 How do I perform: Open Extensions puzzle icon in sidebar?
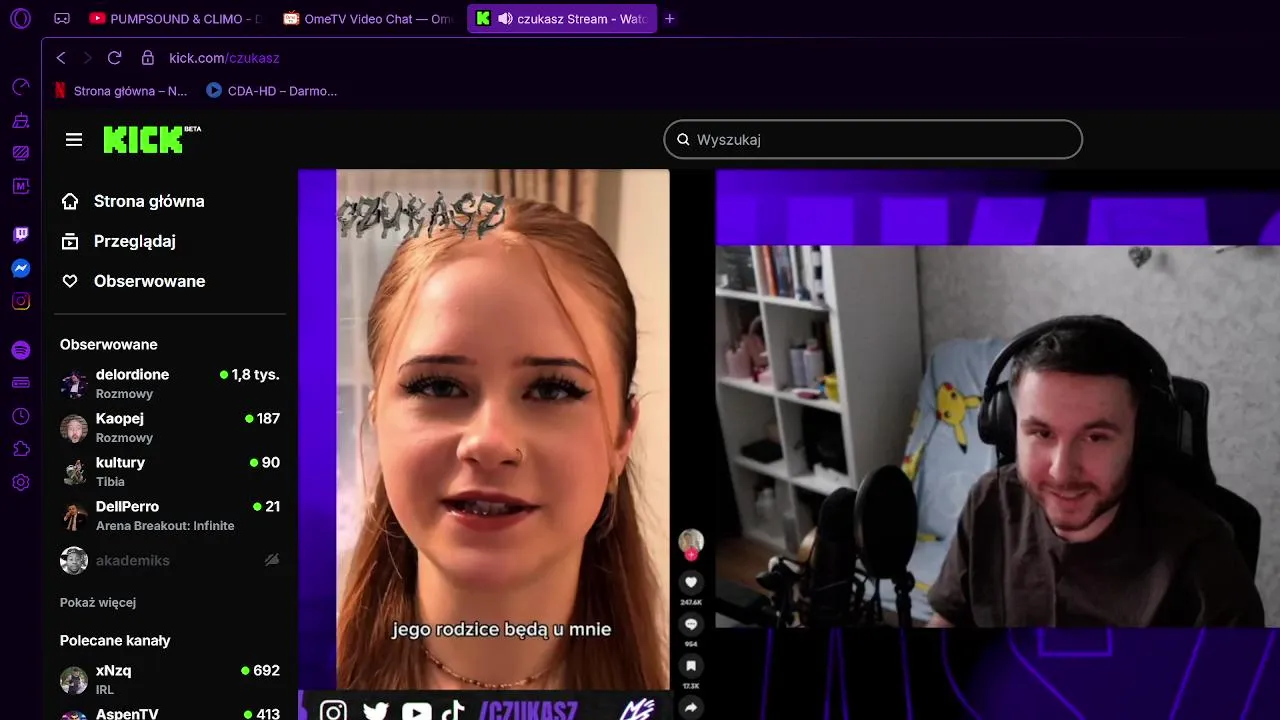(21, 449)
